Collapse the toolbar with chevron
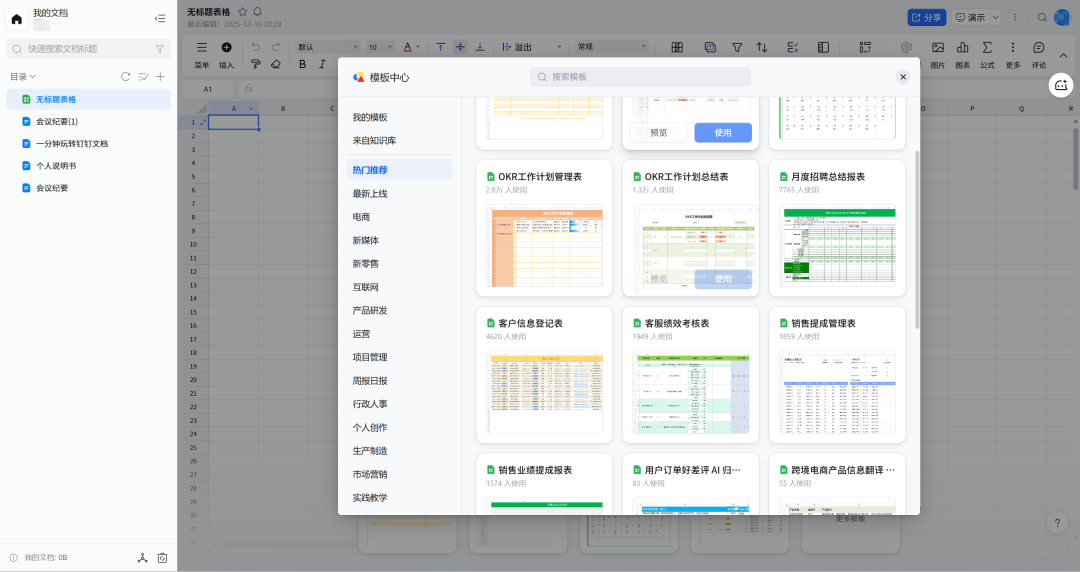1080x572 pixels. pyautogui.click(x=1063, y=55)
